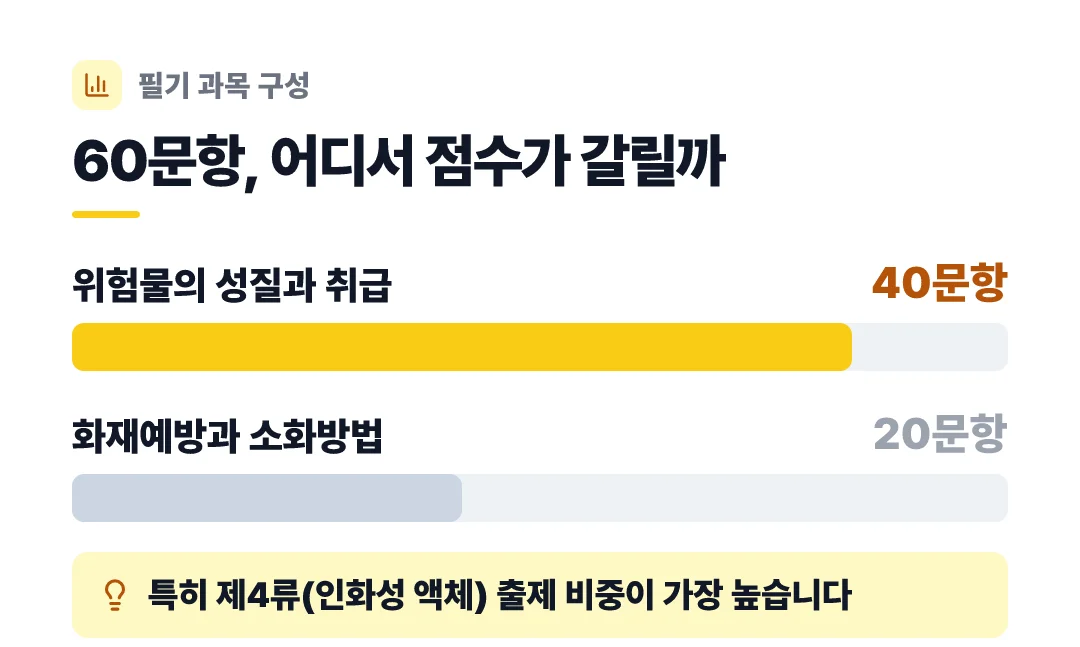Click the 구성 word next to the chart icon
This screenshot has width=1080, height=647.
[x=283, y=85]
